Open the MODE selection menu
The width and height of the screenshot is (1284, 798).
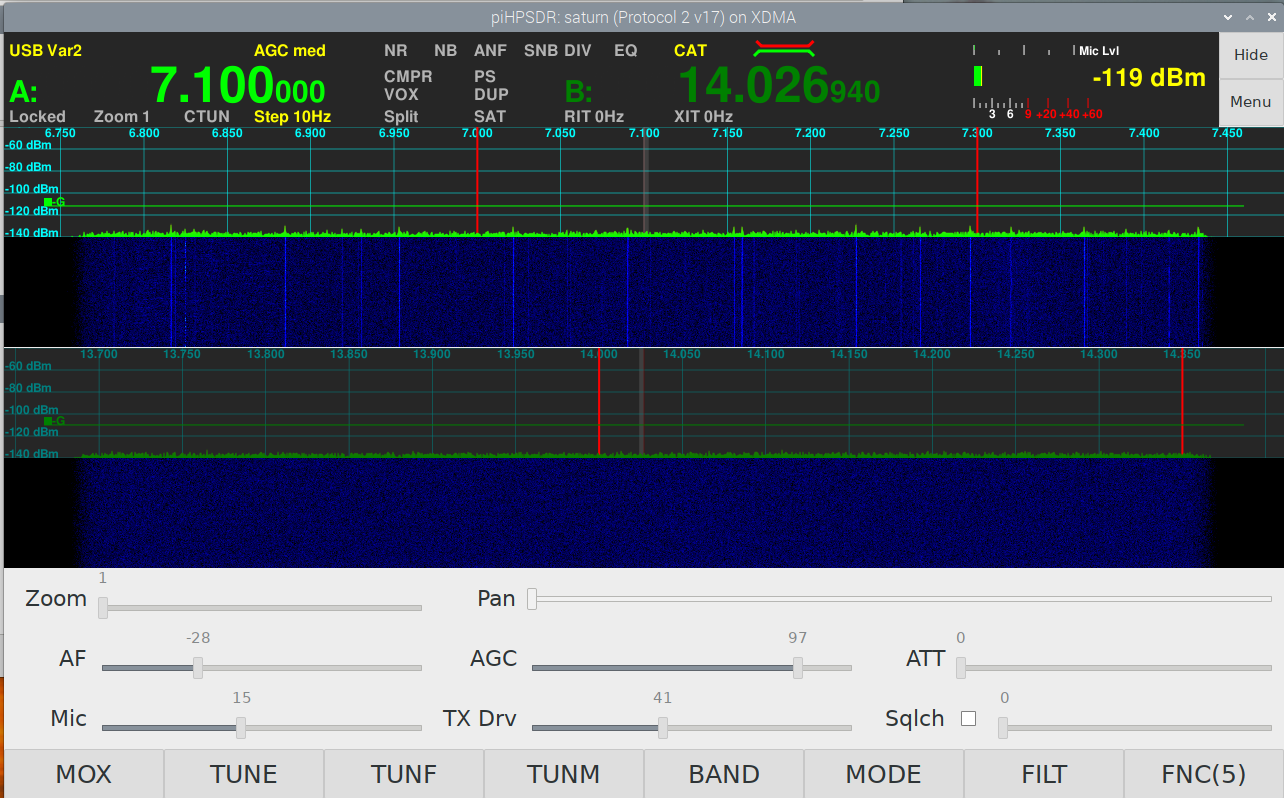[x=884, y=774]
